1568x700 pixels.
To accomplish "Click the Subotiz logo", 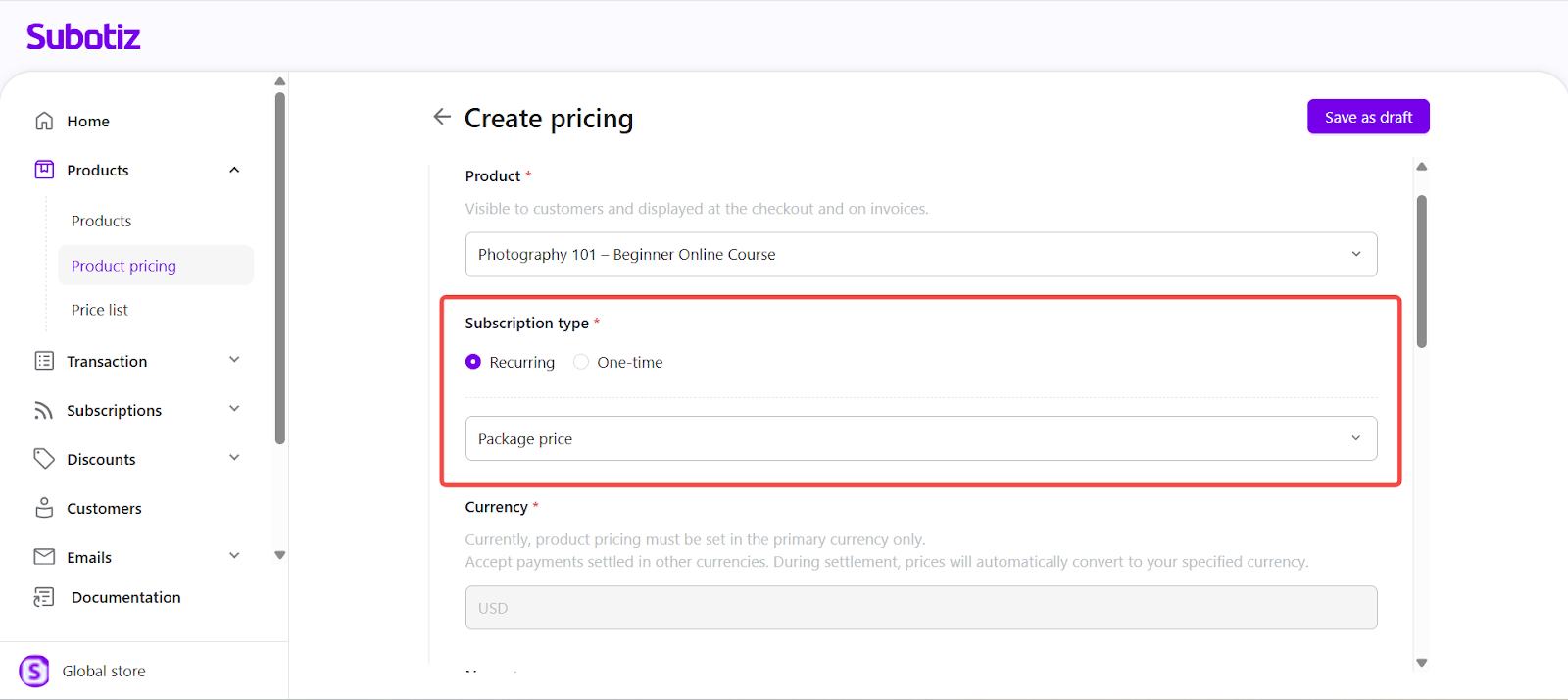I will (x=83, y=36).
